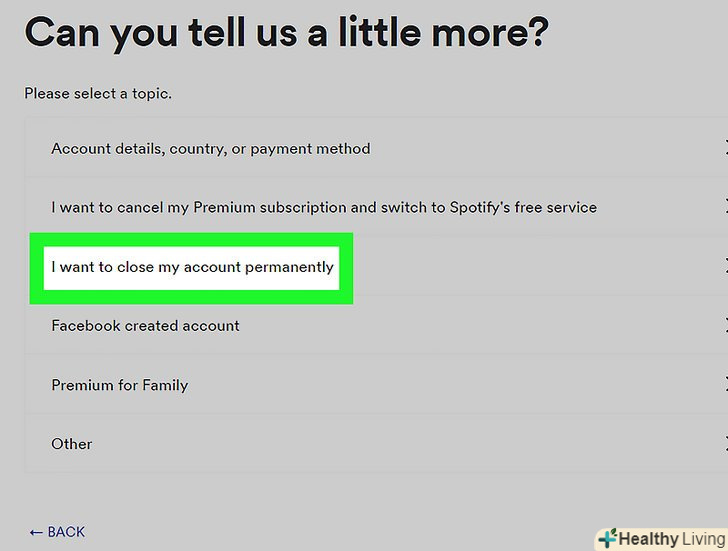
Task: Open chevron arrow on the Other row
Action: point(724,443)
